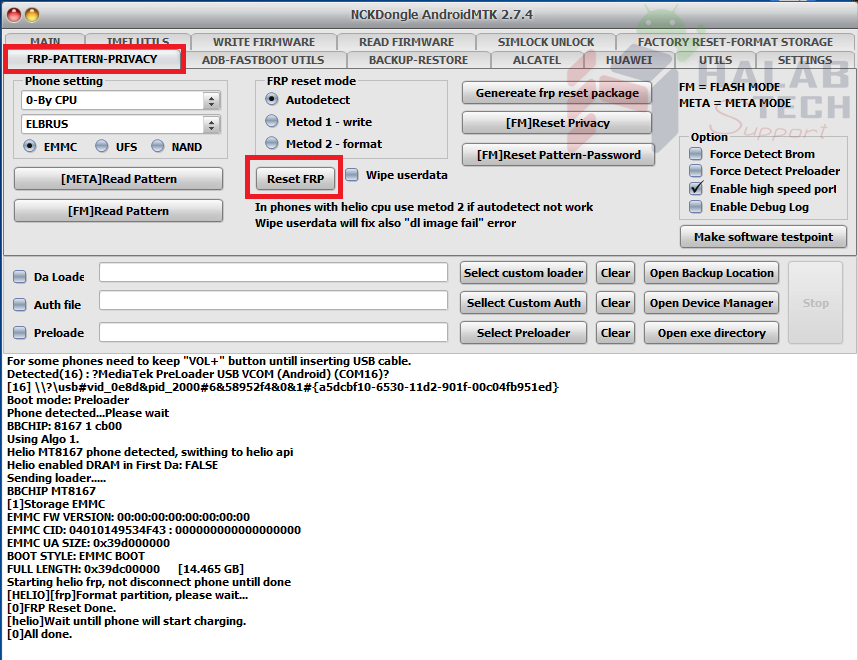Switch to the UTILS tab

(715, 60)
